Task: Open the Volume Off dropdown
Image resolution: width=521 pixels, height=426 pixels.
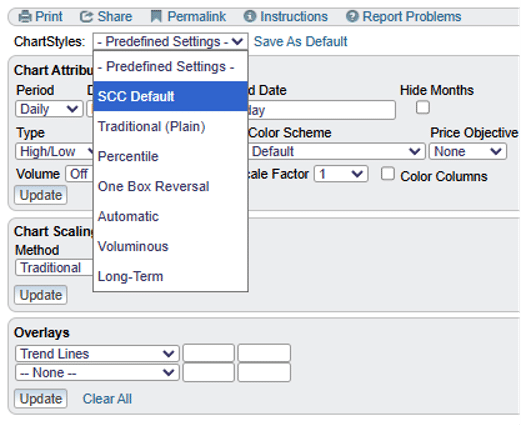Action: (x=79, y=174)
